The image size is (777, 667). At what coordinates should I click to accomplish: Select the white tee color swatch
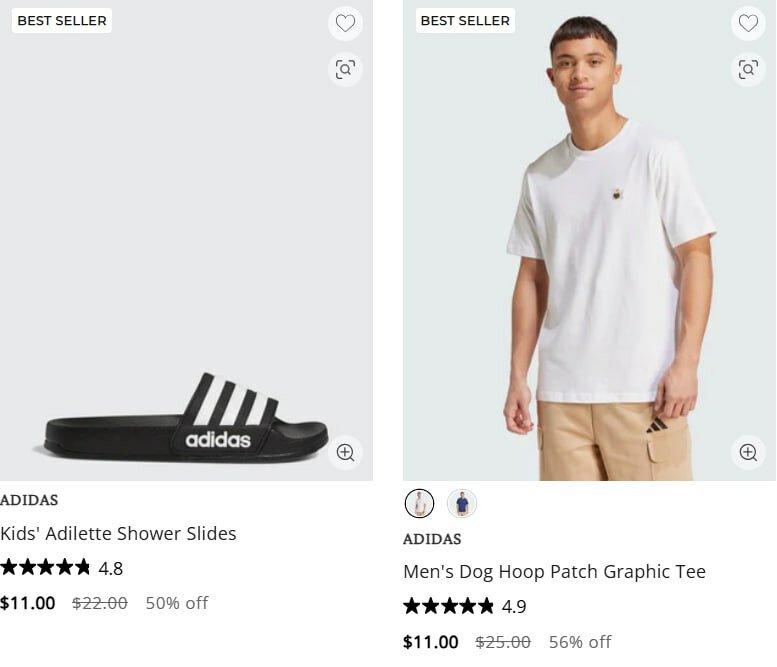tap(419, 503)
